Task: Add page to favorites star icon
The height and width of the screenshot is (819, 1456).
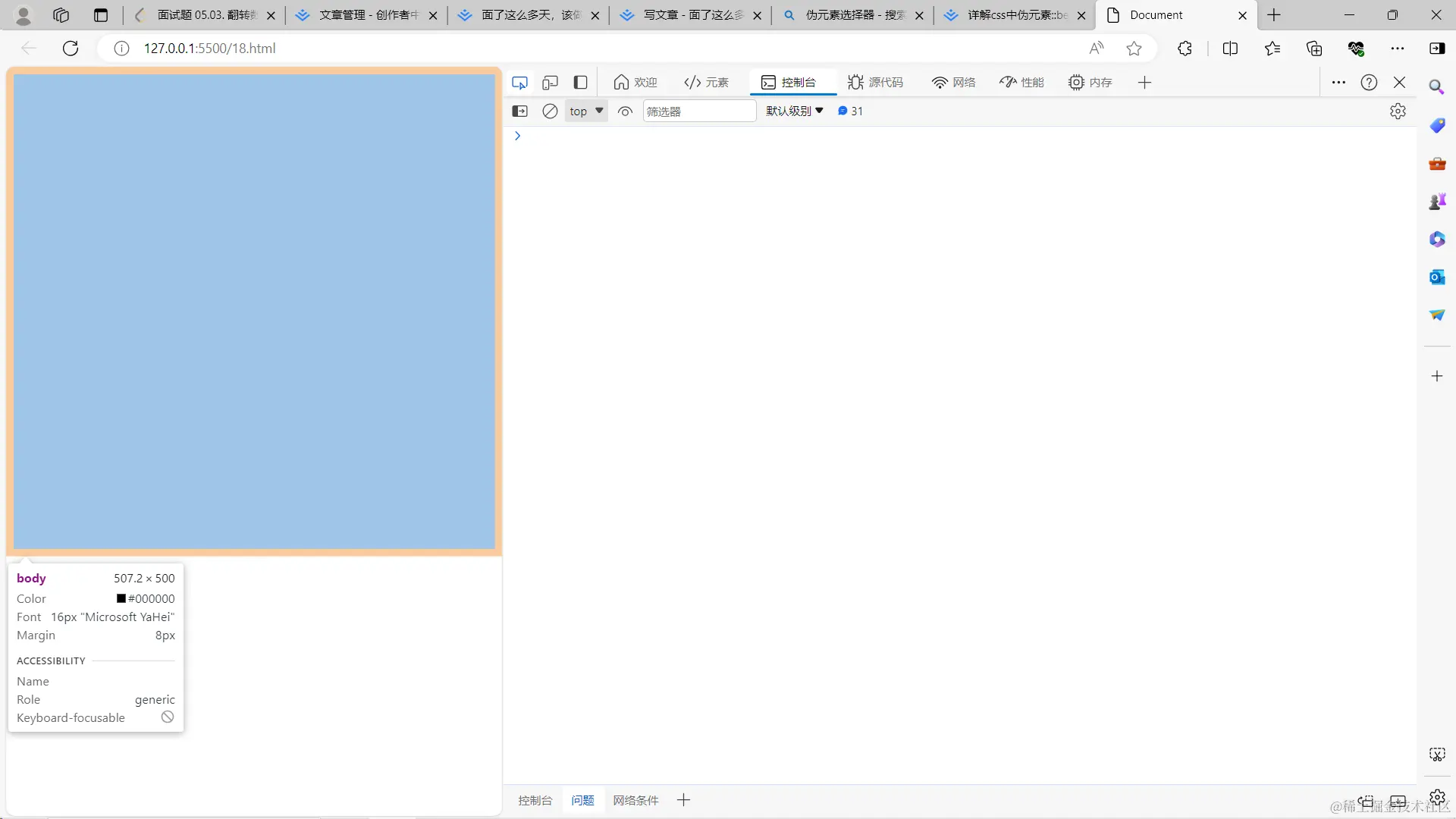Action: (x=1134, y=49)
